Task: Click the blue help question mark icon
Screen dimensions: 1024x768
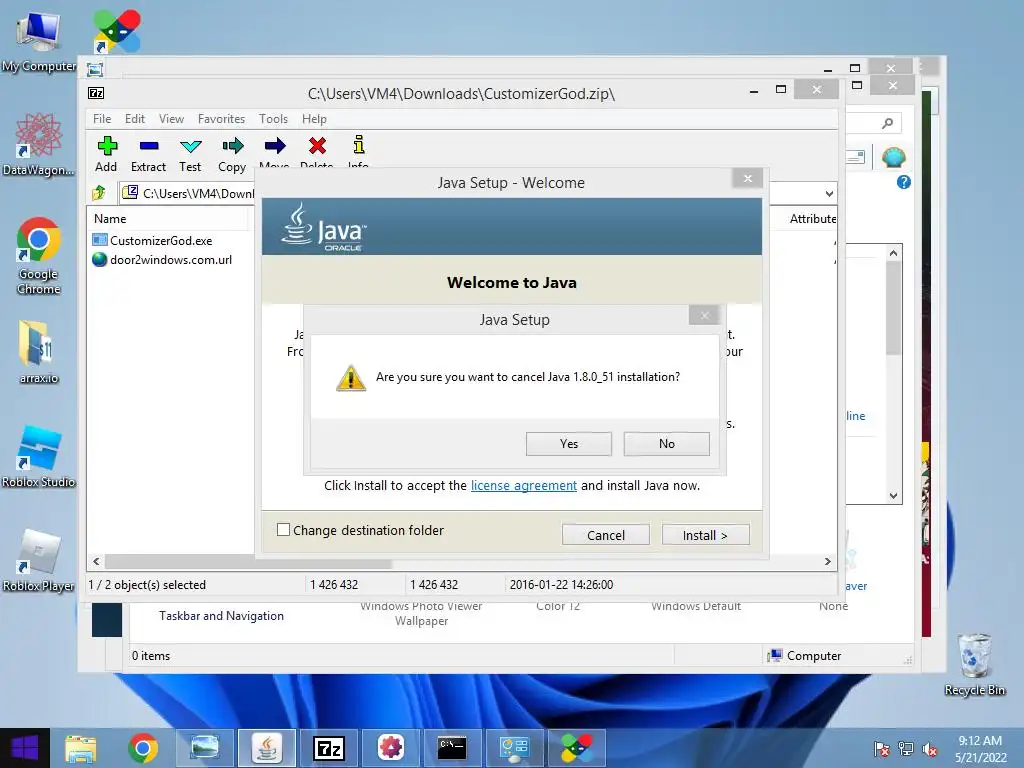Action: point(904,182)
